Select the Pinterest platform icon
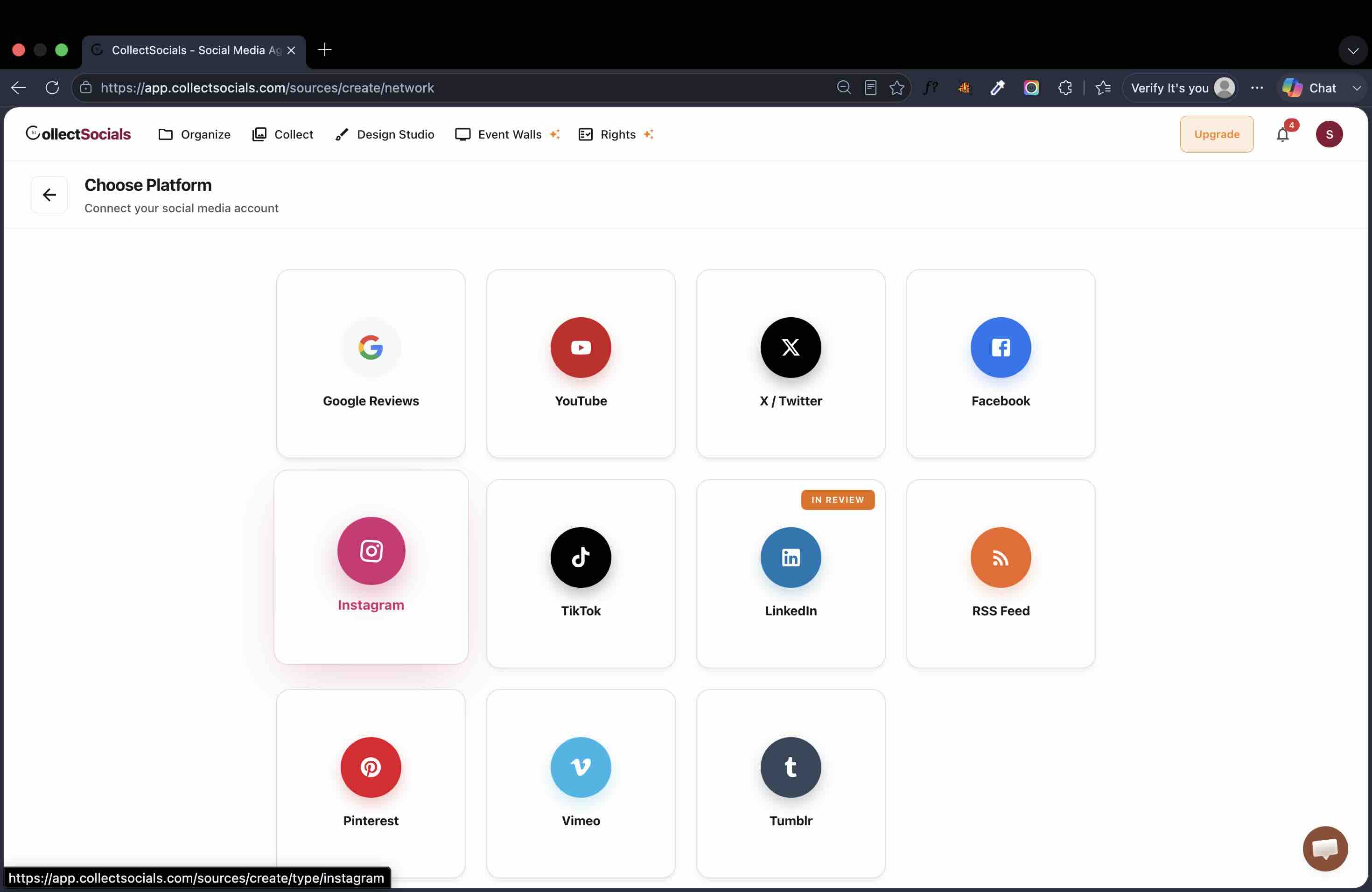 371,767
